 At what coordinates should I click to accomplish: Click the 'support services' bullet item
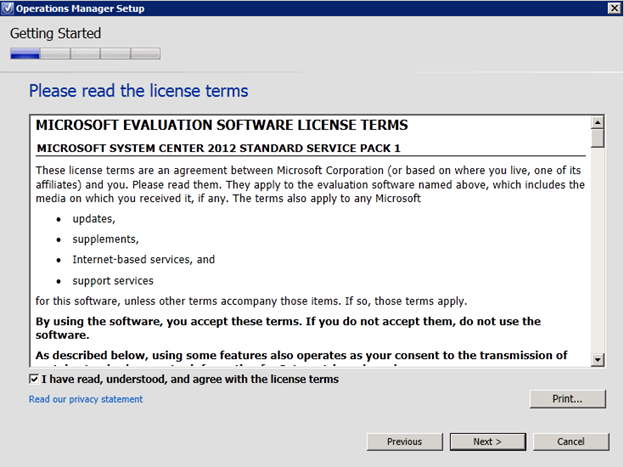tap(113, 281)
